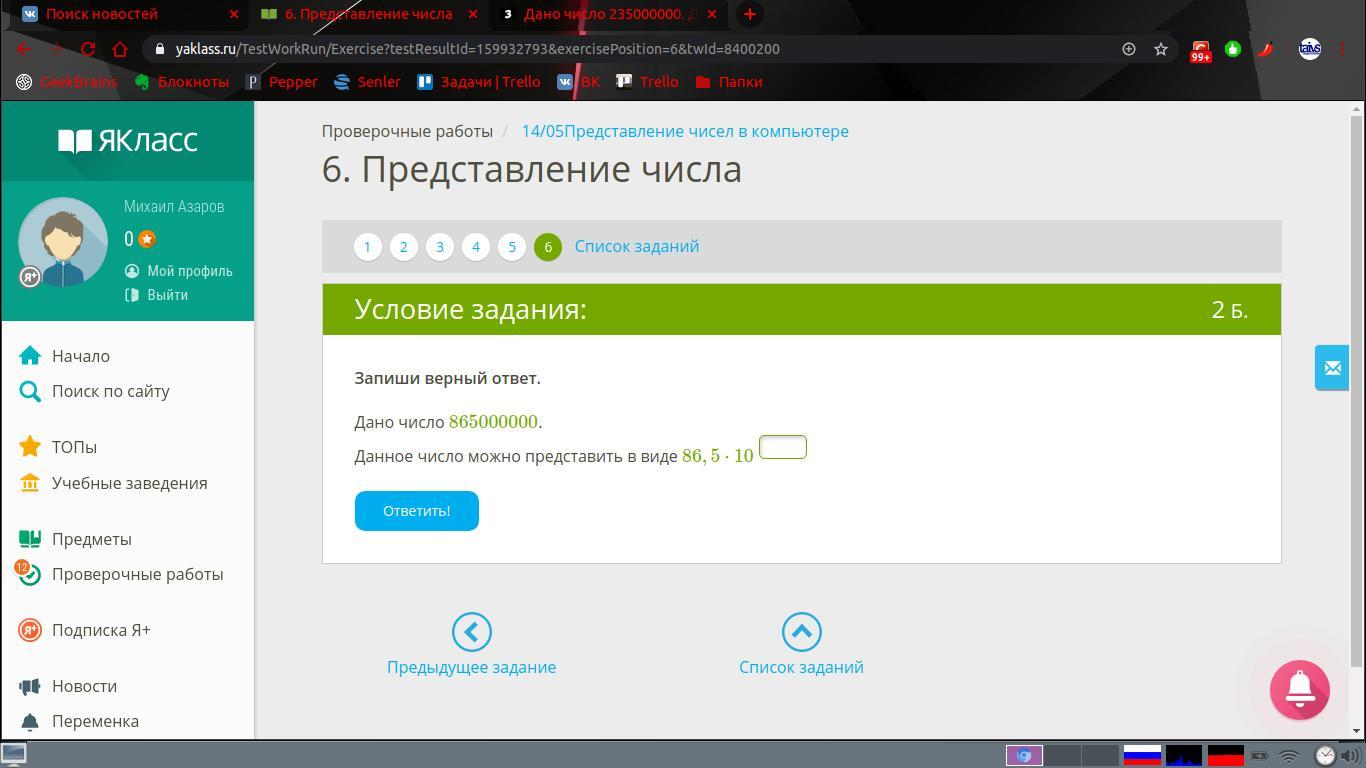Open the browser home page
This screenshot has width=1366, height=768.
pos(120,48)
